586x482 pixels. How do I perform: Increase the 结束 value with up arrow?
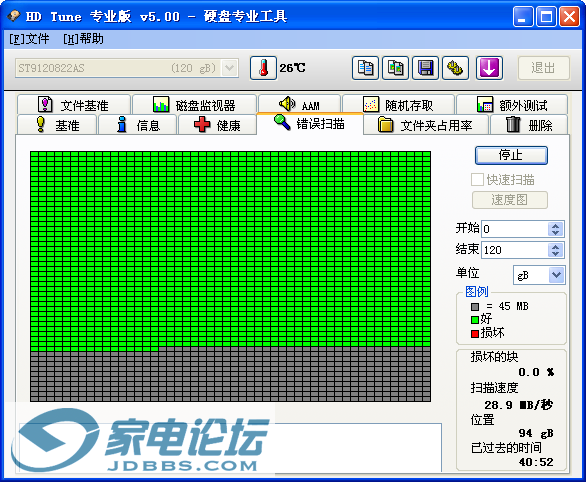555,247
